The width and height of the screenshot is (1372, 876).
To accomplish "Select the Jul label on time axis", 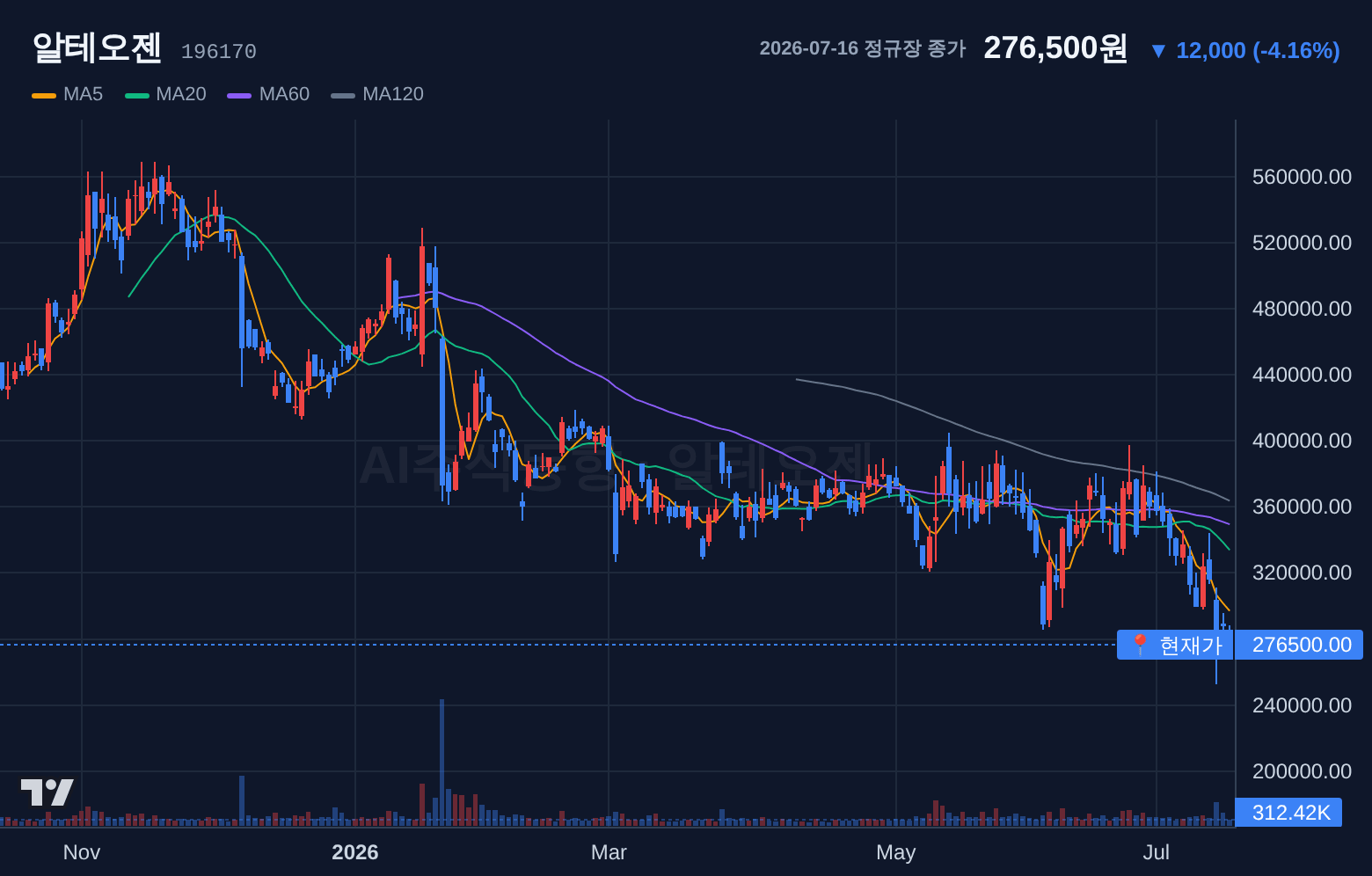I will (1157, 852).
